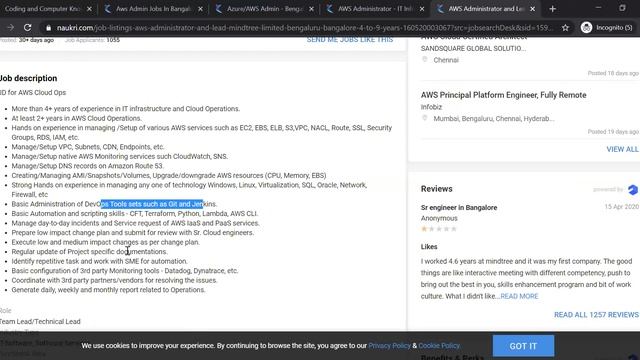This screenshot has width=640, height=360.
Task: Close the AWS Administrator and Lead tab
Action: (532, 9)
